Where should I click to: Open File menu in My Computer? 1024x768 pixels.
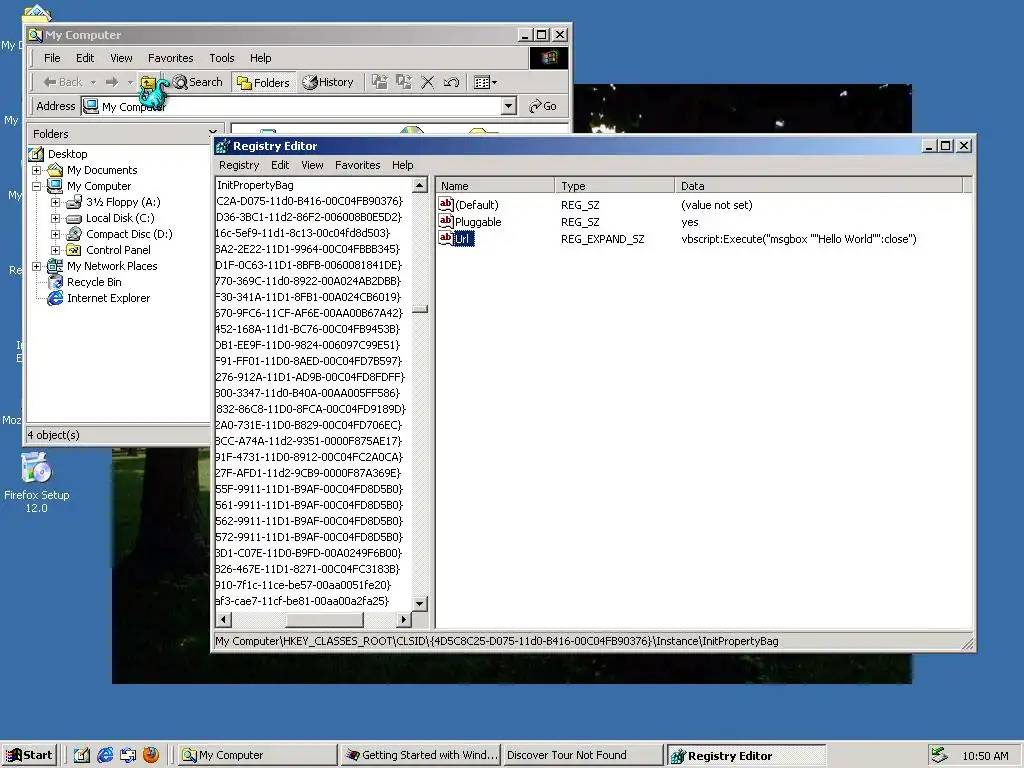(52, 58)
